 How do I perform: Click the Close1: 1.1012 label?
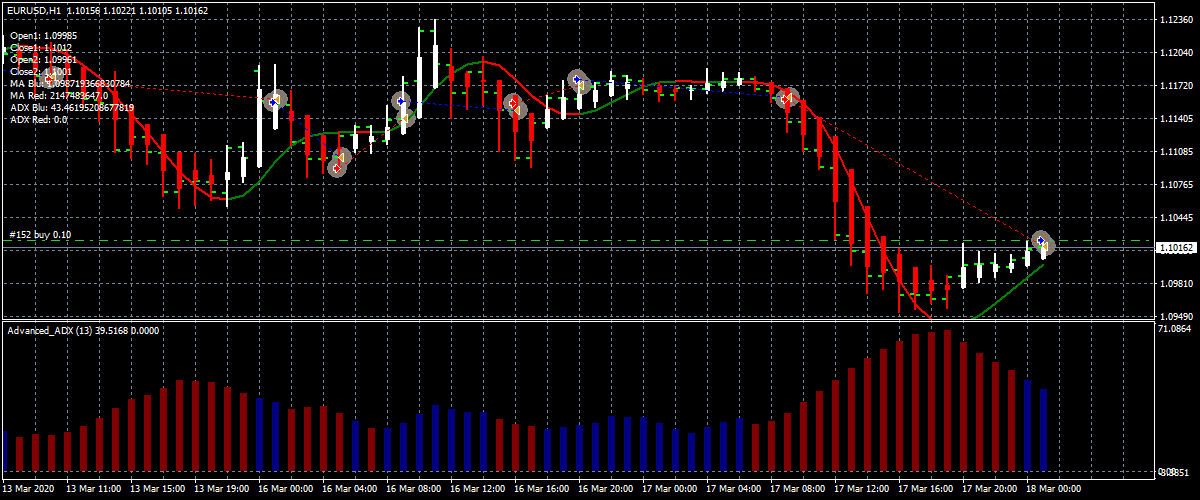coord(41,47)
